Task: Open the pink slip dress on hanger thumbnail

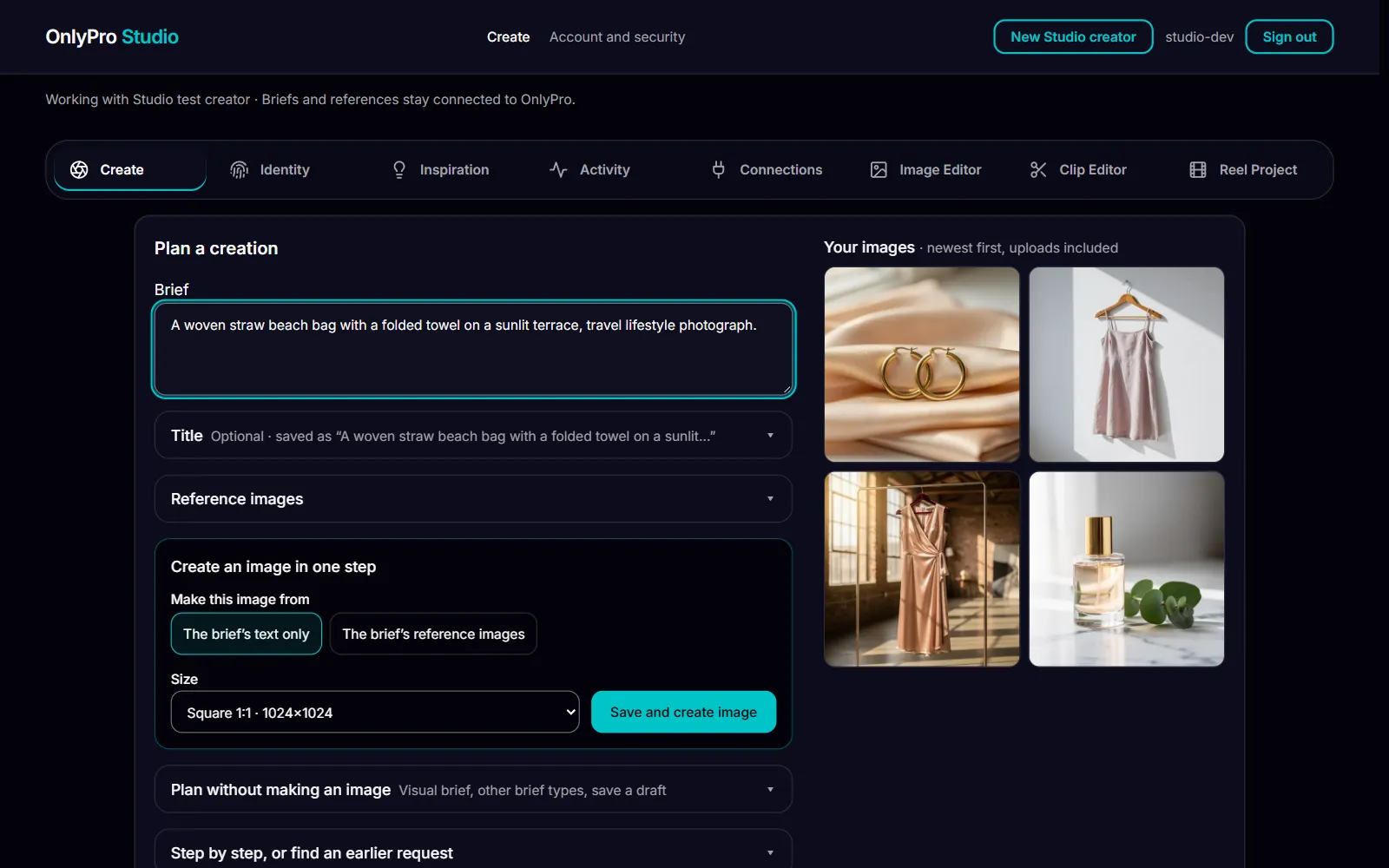Action: pos(1127,365)
